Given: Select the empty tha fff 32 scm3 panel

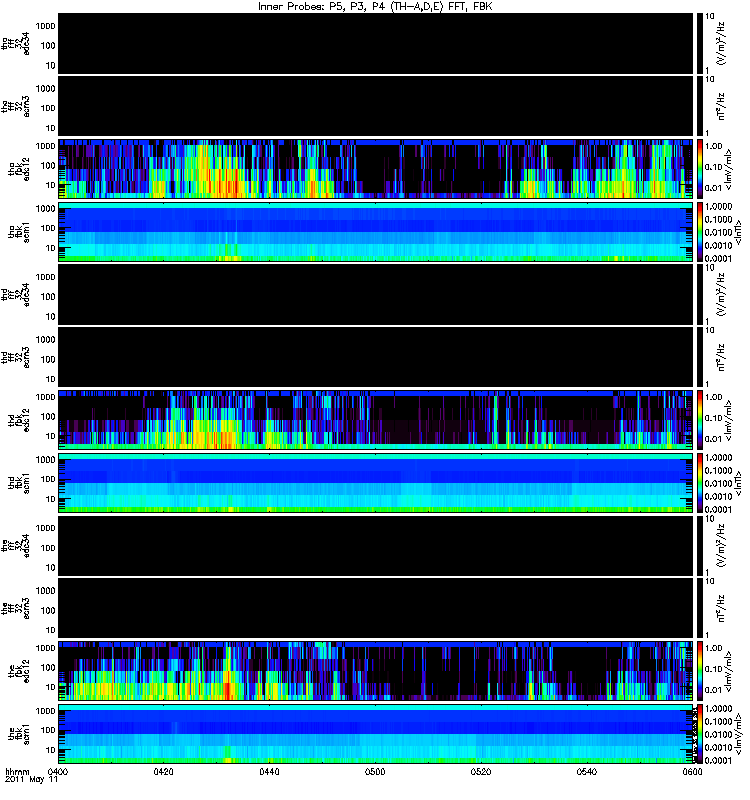Looking at the screenshot, I should click(x=376, y=106).
